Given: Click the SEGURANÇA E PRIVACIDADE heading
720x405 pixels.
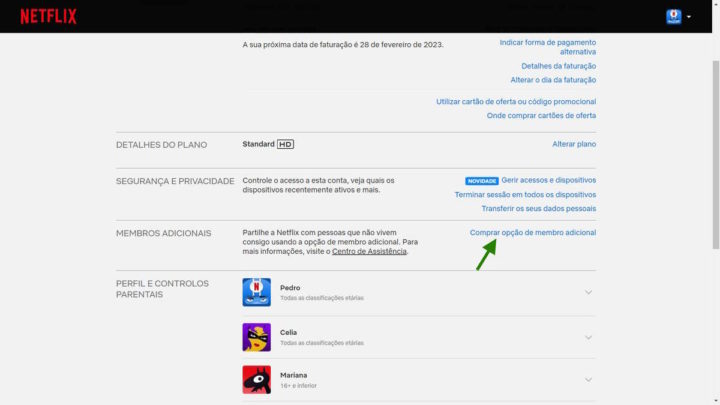Looking at the screenshot, I should point(175,181).
